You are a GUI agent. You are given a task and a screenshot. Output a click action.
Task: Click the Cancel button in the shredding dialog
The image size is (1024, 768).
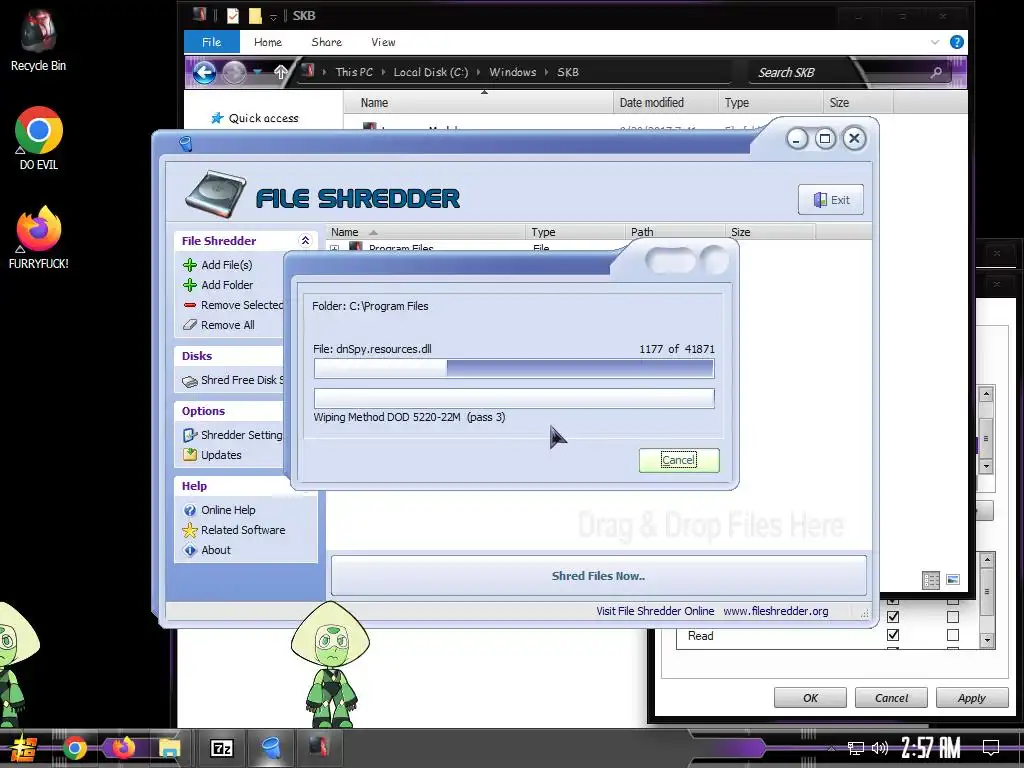pyautogui.click(x=679, y=460)
